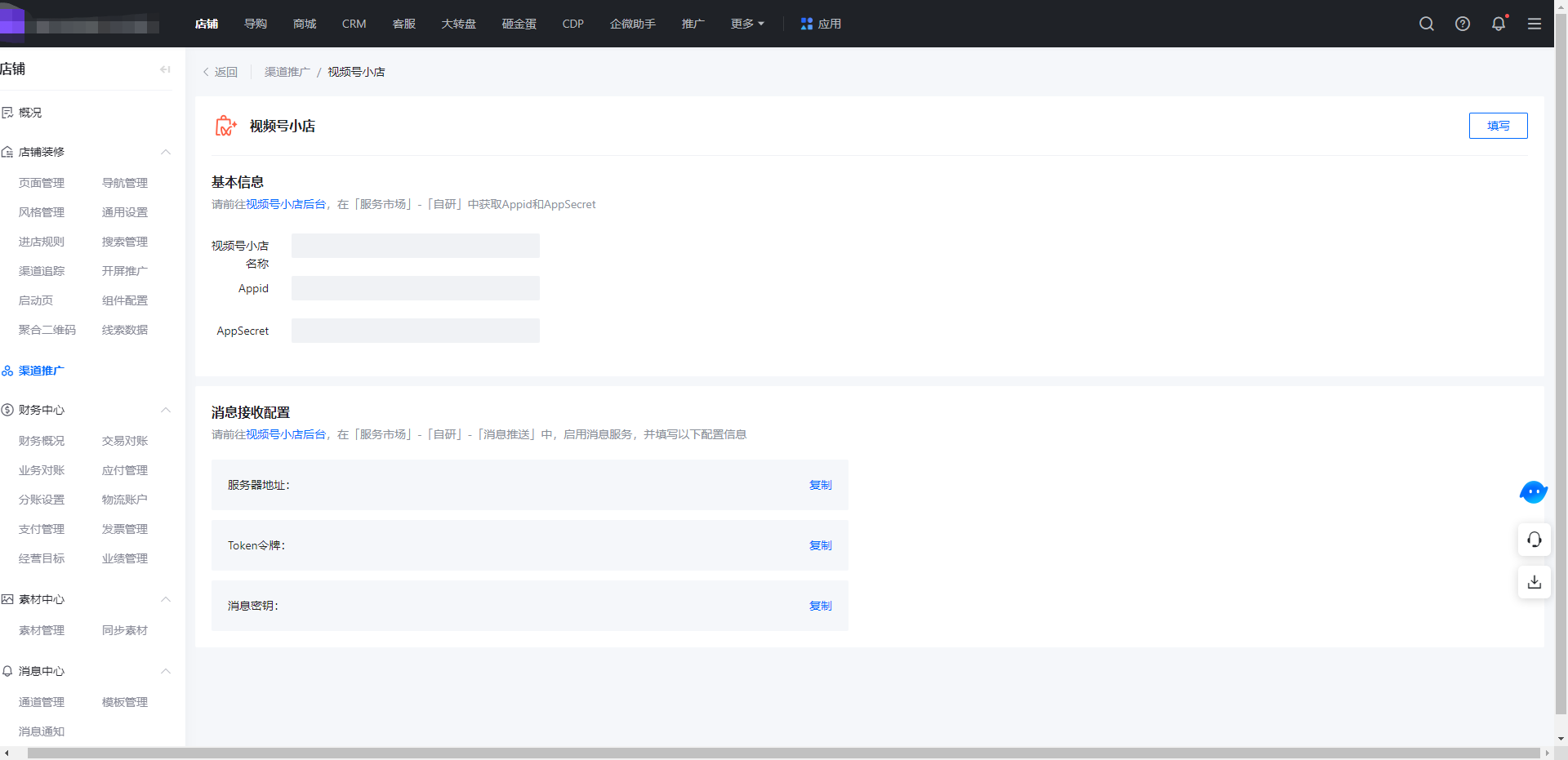Click the 应用 grid icon

807,24
